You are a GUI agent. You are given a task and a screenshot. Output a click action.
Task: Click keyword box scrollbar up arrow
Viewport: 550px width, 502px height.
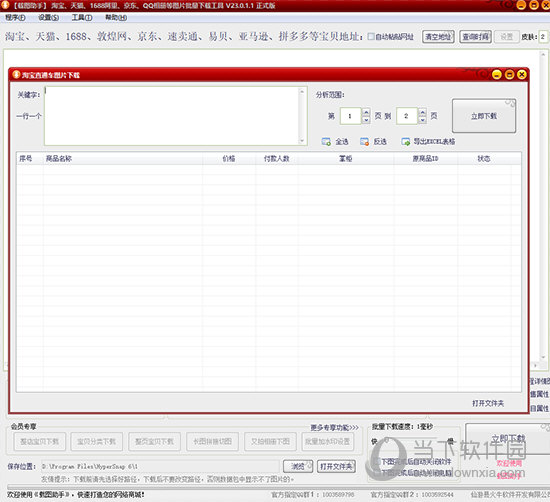[302, 92]
